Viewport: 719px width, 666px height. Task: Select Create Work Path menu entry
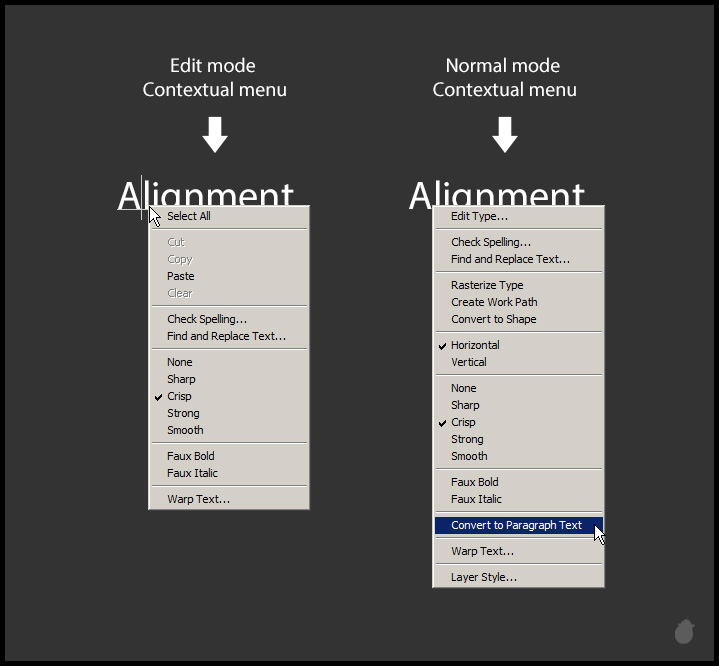point(494,302)
